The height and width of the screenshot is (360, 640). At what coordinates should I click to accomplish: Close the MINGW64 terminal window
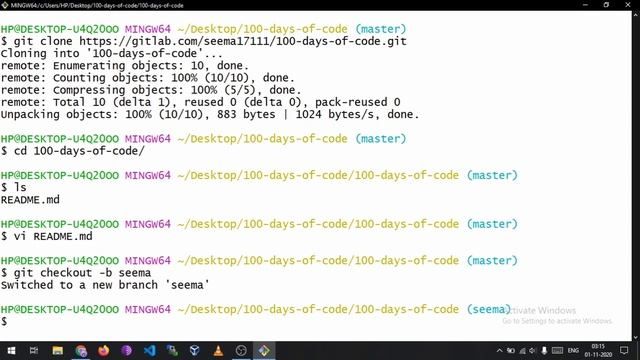628,5
